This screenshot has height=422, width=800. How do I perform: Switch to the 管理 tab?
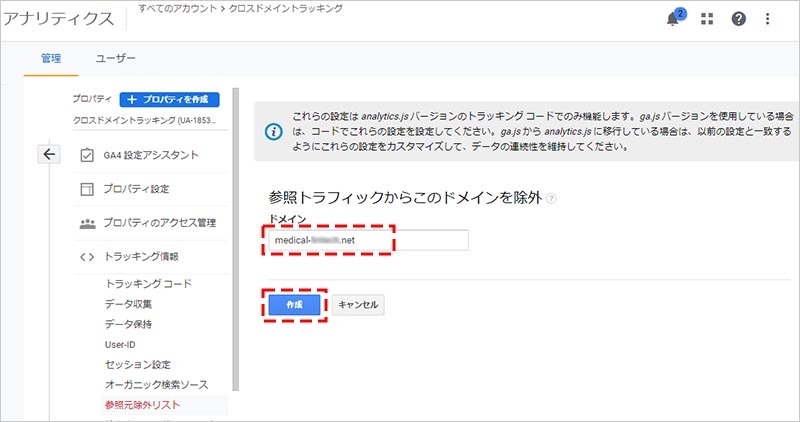51,59
